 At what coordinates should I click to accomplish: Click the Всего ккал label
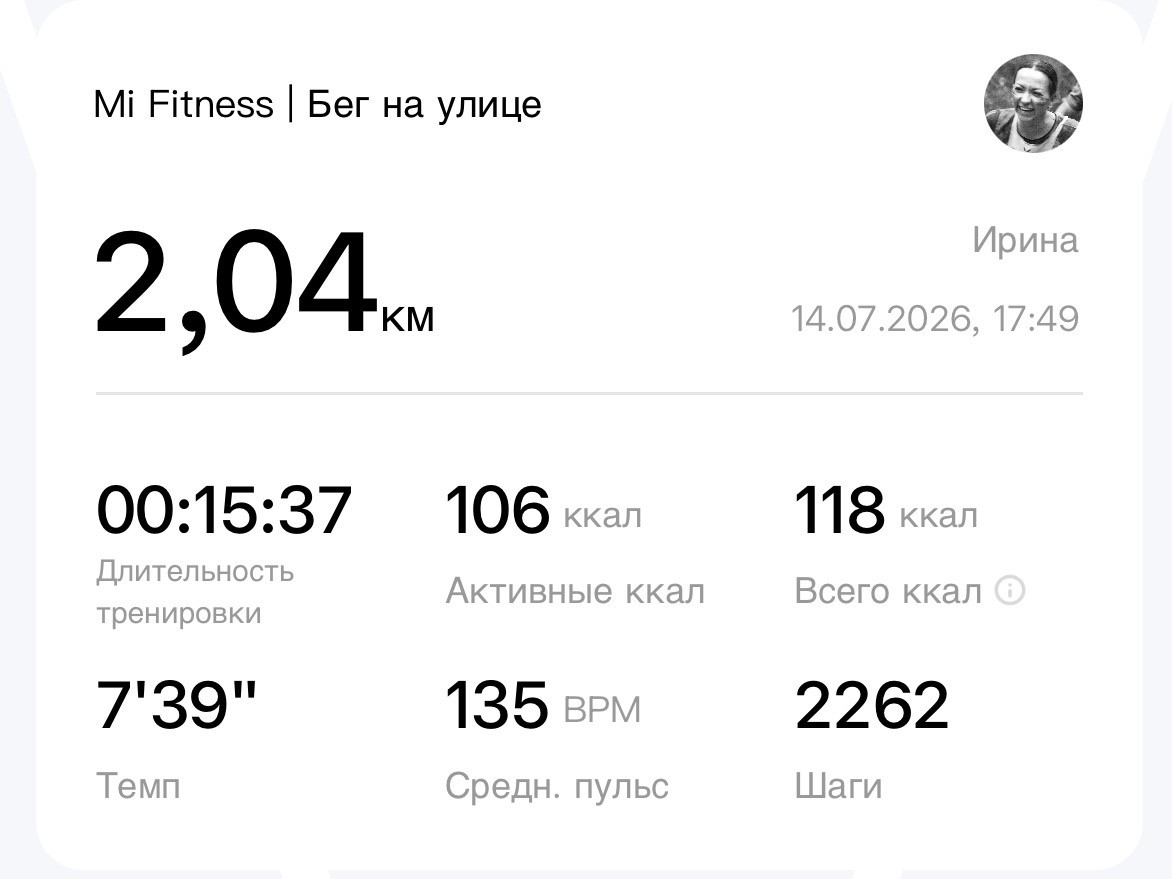888,591
